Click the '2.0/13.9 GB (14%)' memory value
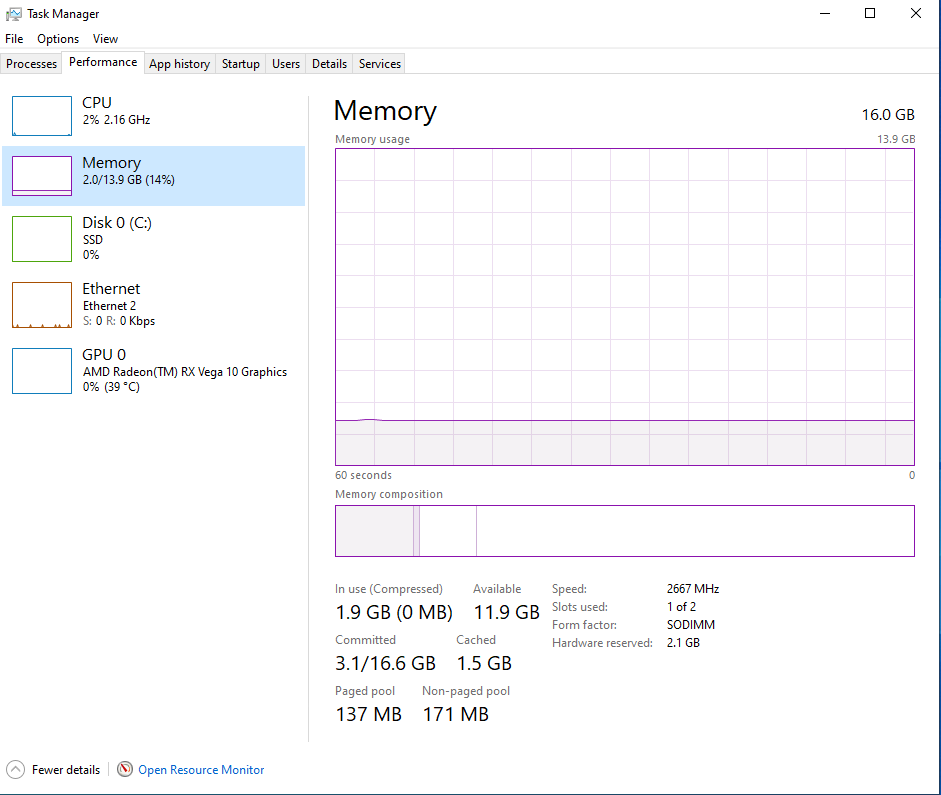Image resolution: width=941 pixels, height=795 pixels. pos(128,180)
